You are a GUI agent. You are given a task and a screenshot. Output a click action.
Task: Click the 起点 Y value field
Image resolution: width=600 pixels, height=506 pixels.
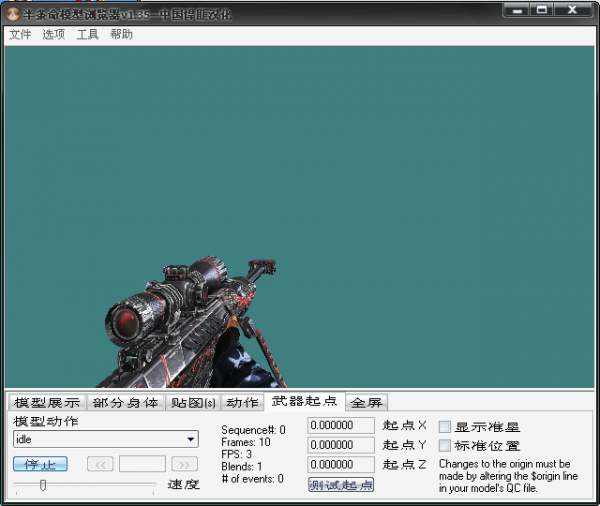(341, 445)
